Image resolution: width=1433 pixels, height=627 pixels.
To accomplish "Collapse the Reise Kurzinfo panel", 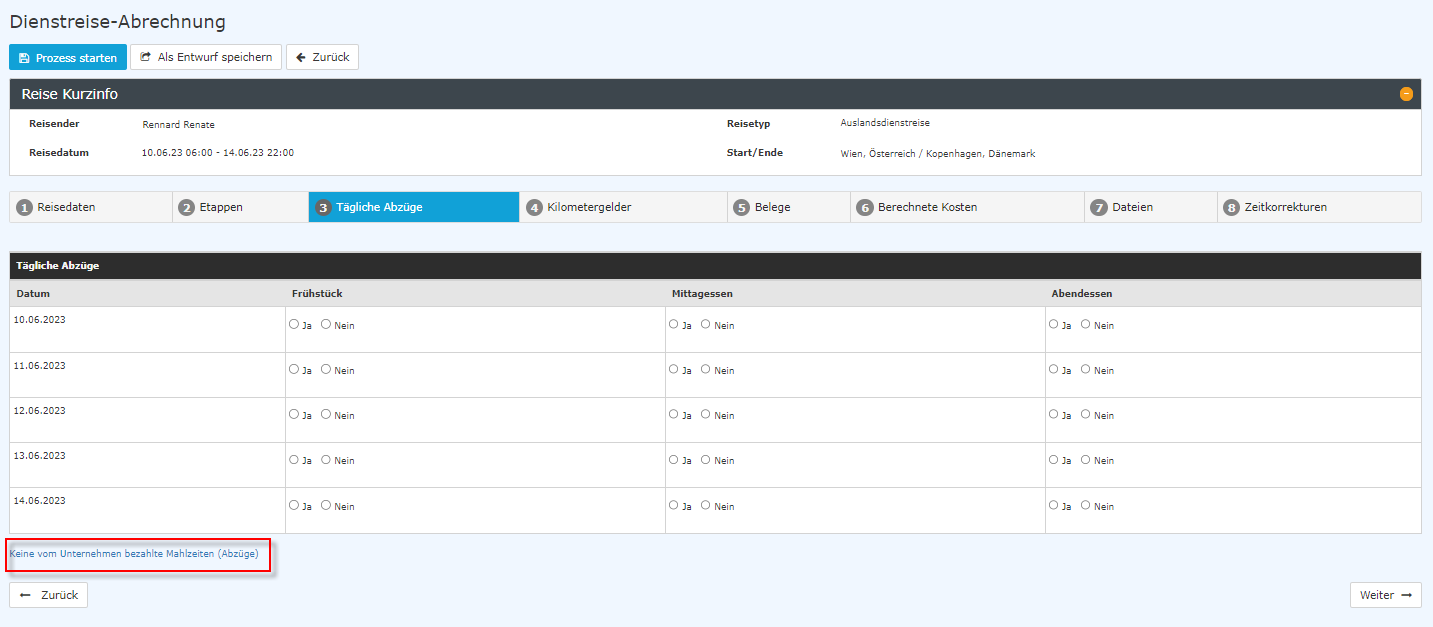I will [x=1406, y=94].
